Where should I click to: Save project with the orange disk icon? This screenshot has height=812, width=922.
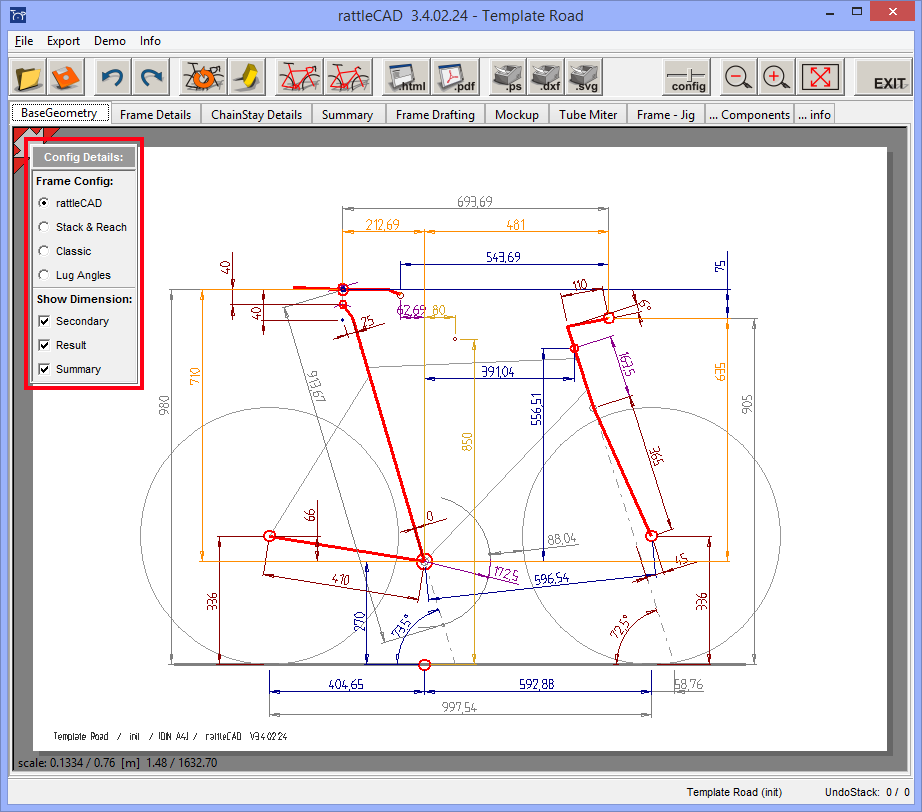pyautogui.click(x=65, y=77)
